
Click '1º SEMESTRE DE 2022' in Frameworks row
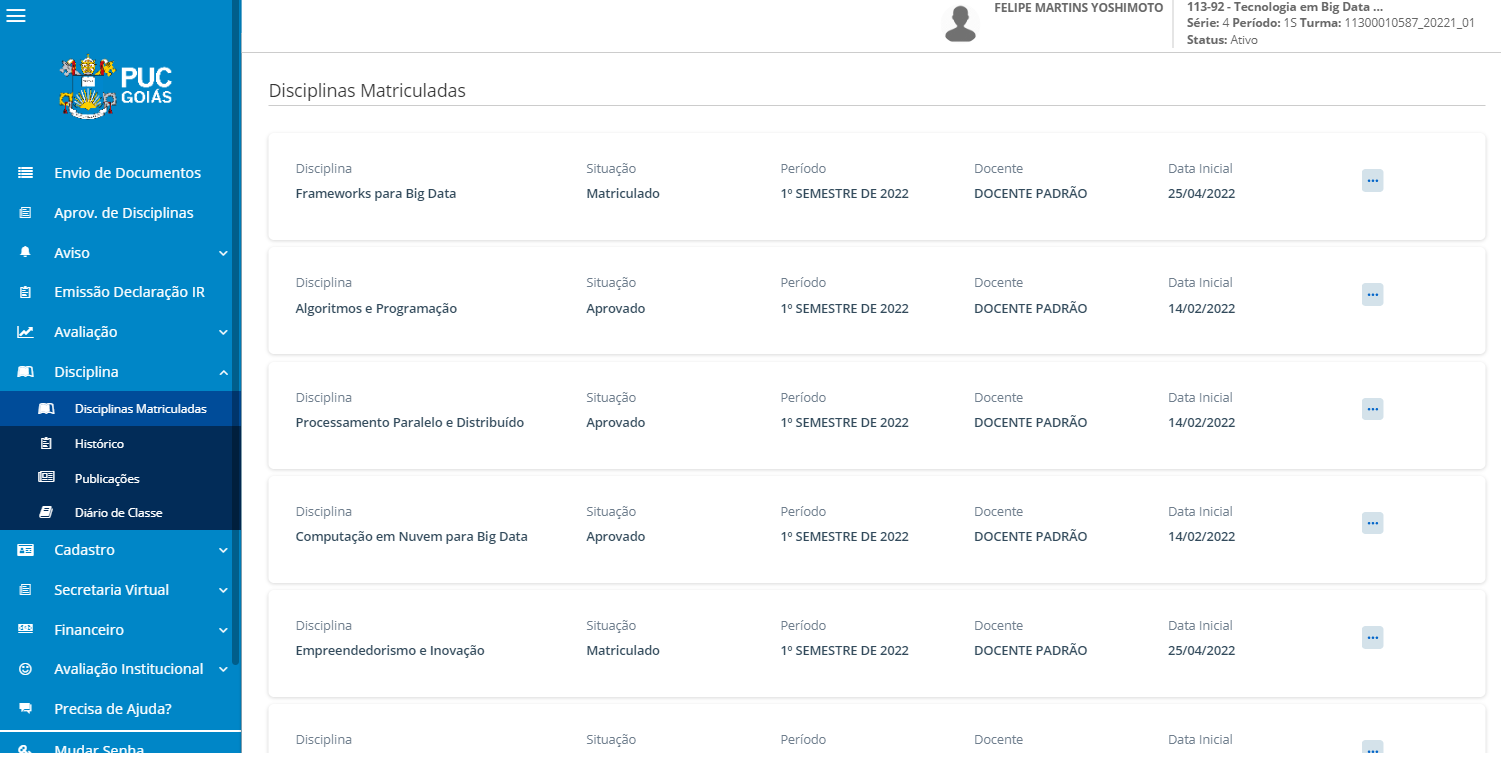pos(845,194)
